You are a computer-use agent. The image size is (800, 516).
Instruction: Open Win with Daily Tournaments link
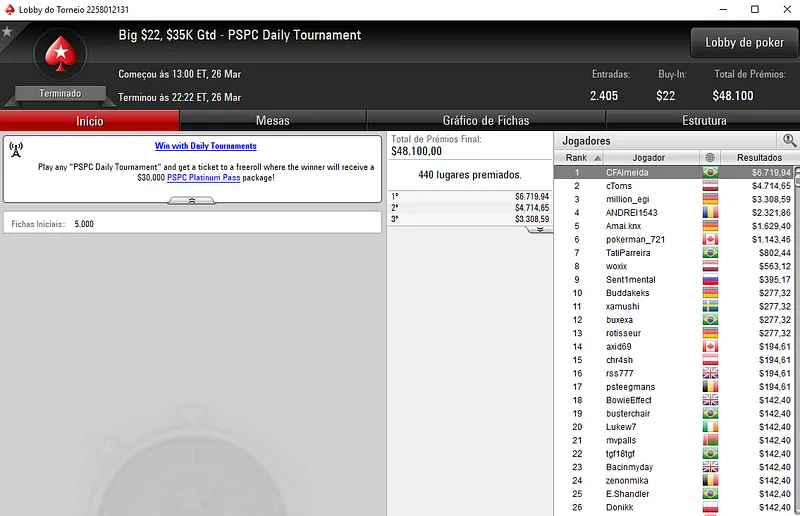coord(206,146)
